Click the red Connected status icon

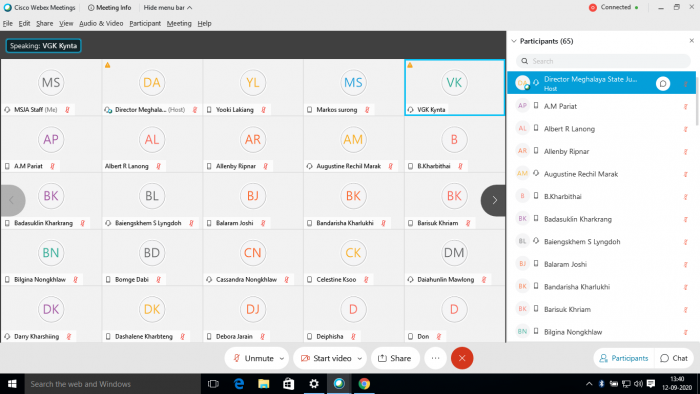click(593, 8)
